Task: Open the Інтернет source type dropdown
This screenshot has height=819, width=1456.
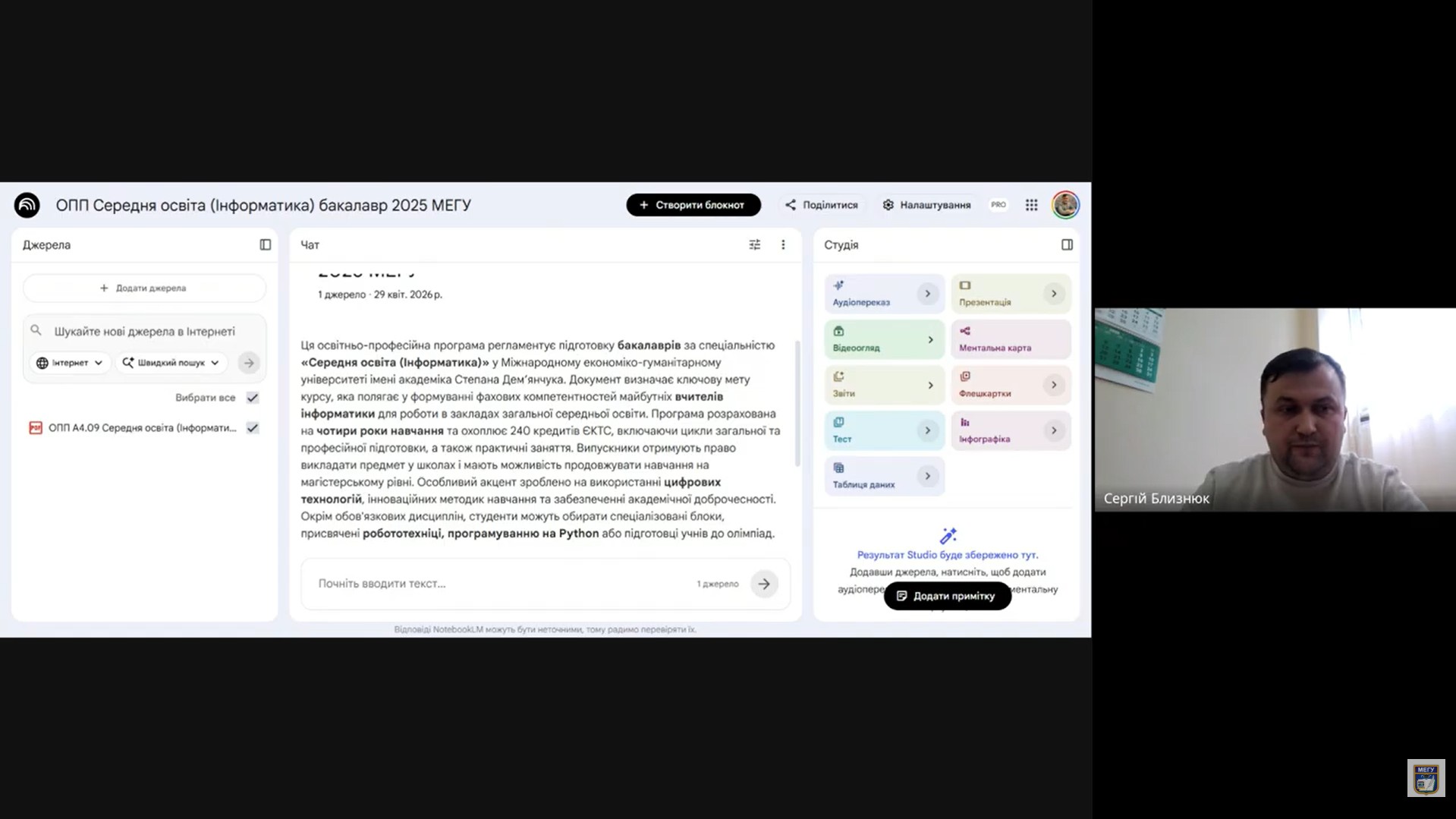Action: pos(70,363)
